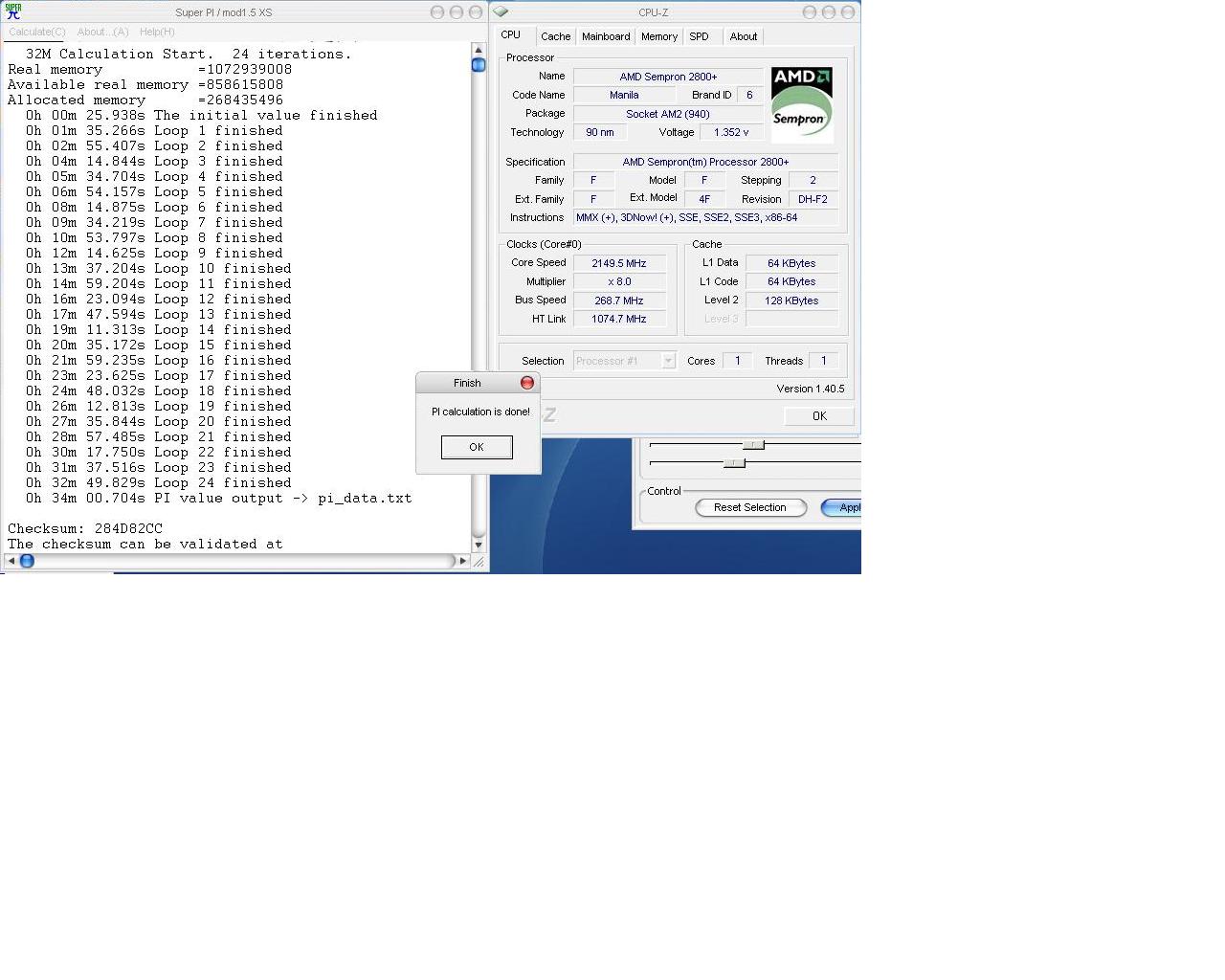The image size is (1225, 980).
Task: Open the Processor #1 selection dropdown
Action: tap(625, 361)
